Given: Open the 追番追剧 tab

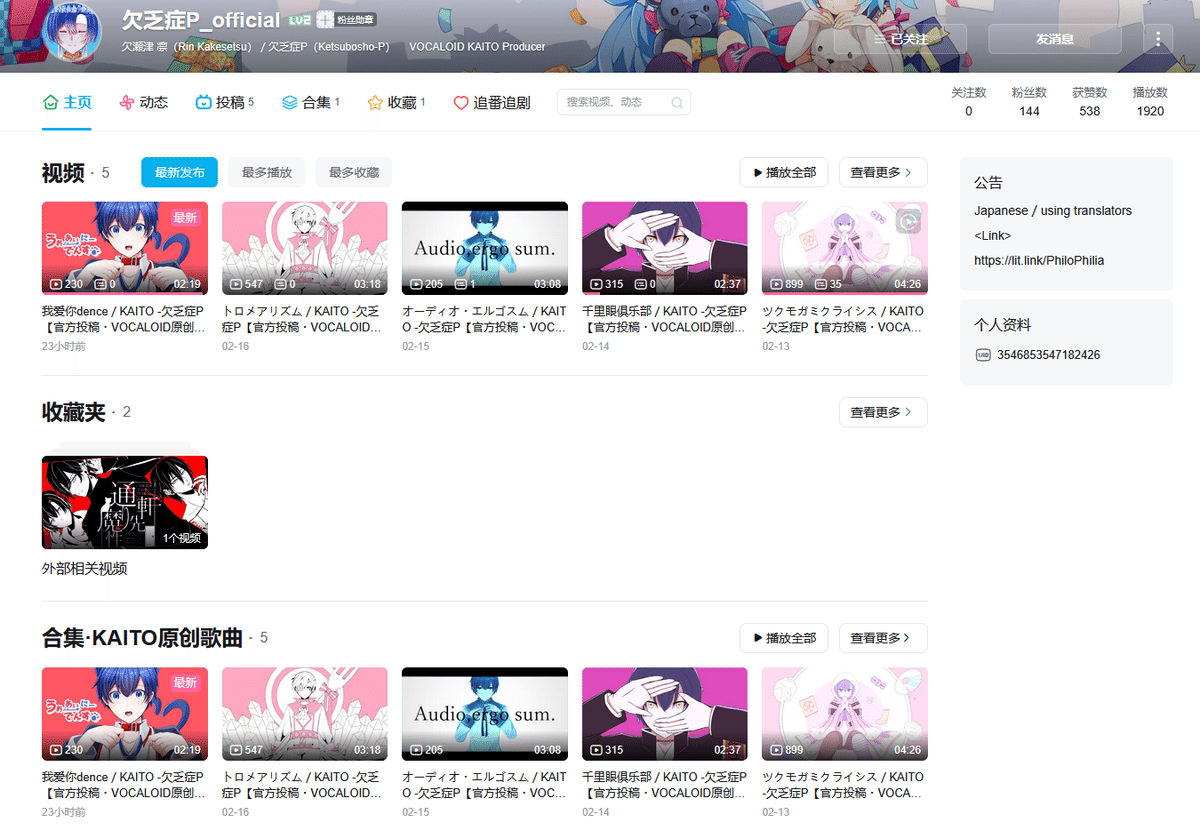Looking at the screenshot, I should click(x=491, y=102).
